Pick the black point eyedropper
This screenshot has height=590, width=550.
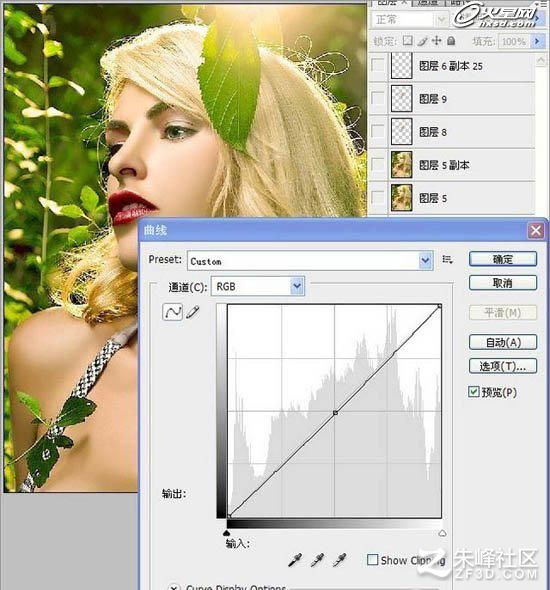coord(295,560)
